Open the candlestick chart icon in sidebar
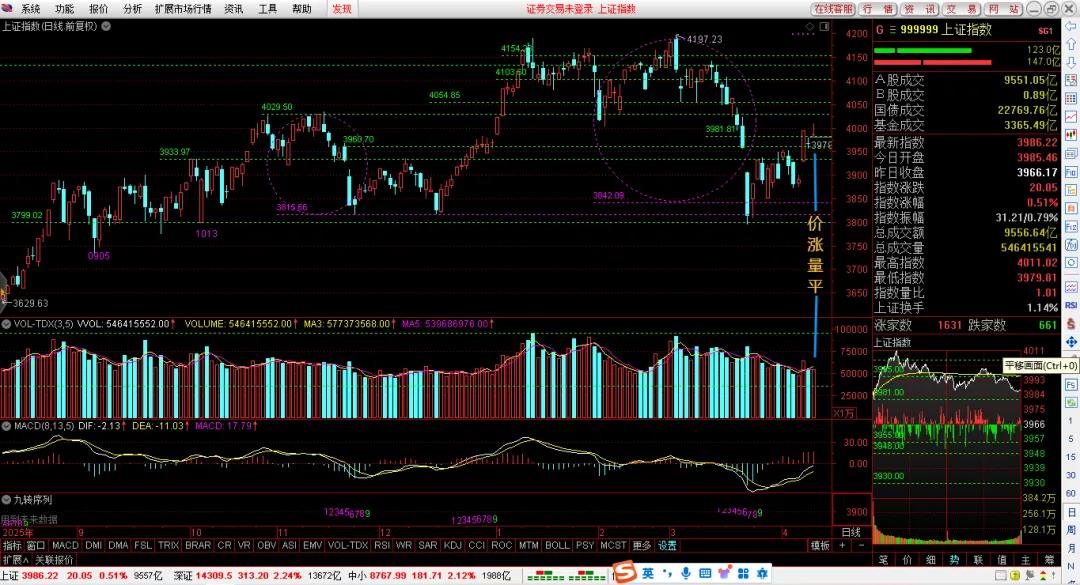The width and height of the screenshot is (1080, 585). pos(1071,135)
